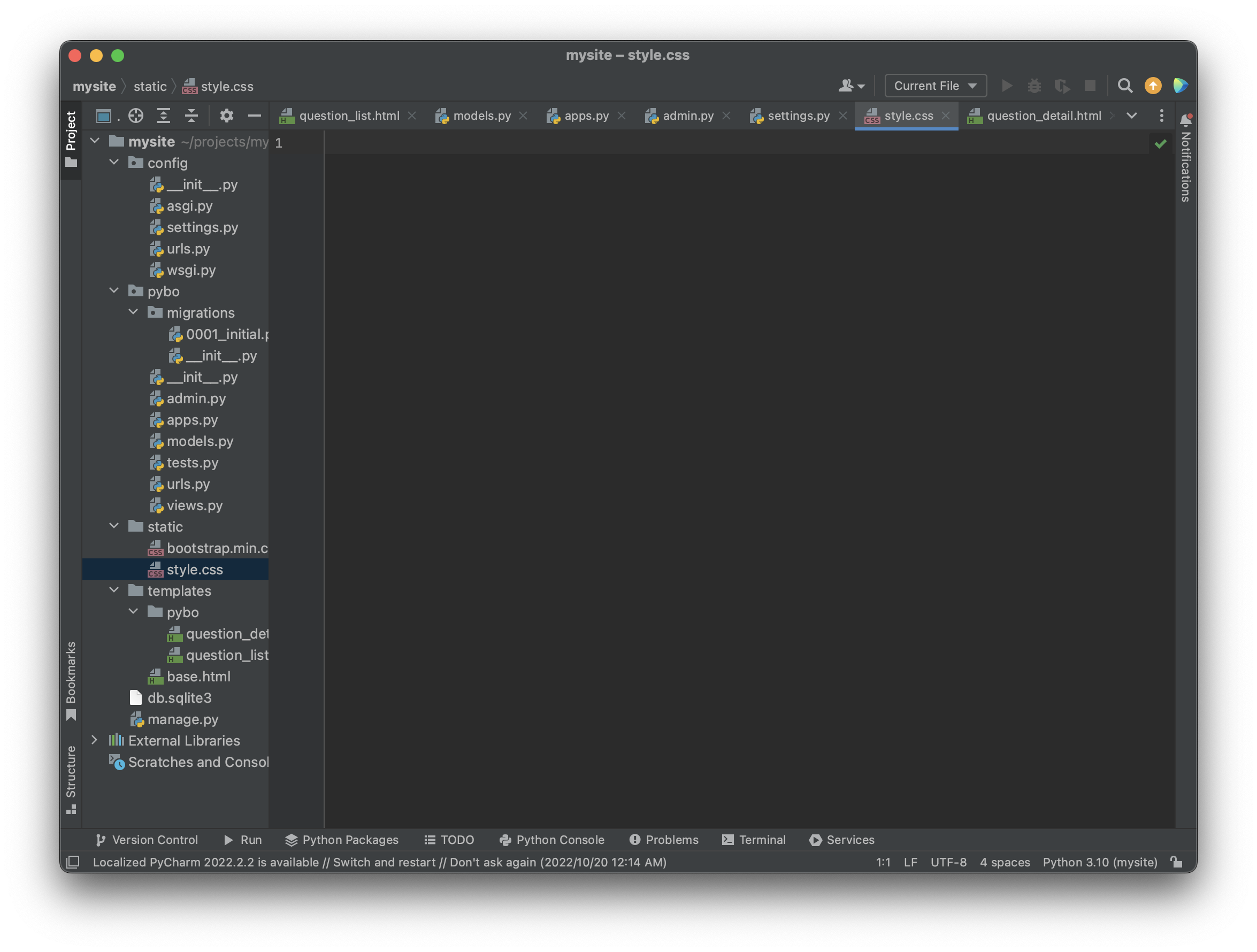
Task: Click the Search Everywhere magnifier icon
Action: click(1124, 86)
